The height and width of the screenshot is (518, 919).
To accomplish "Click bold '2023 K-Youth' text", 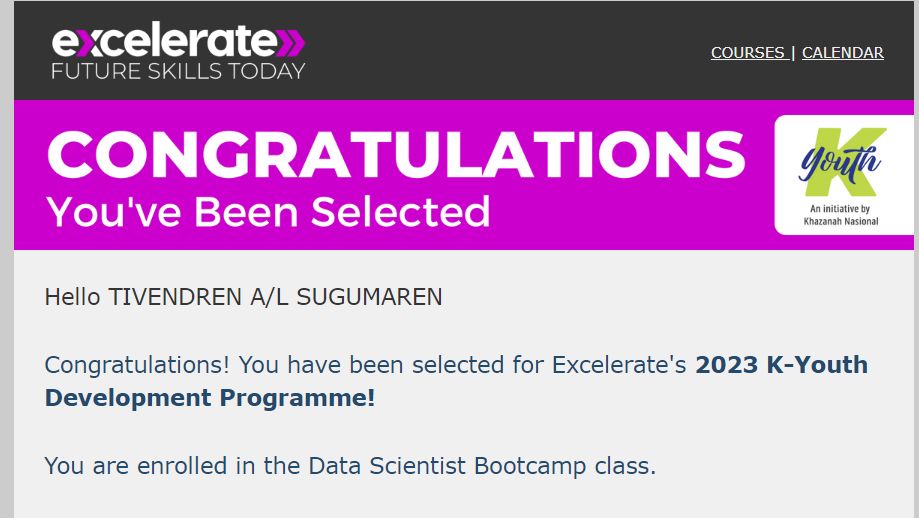I will [x=781, y=364].
